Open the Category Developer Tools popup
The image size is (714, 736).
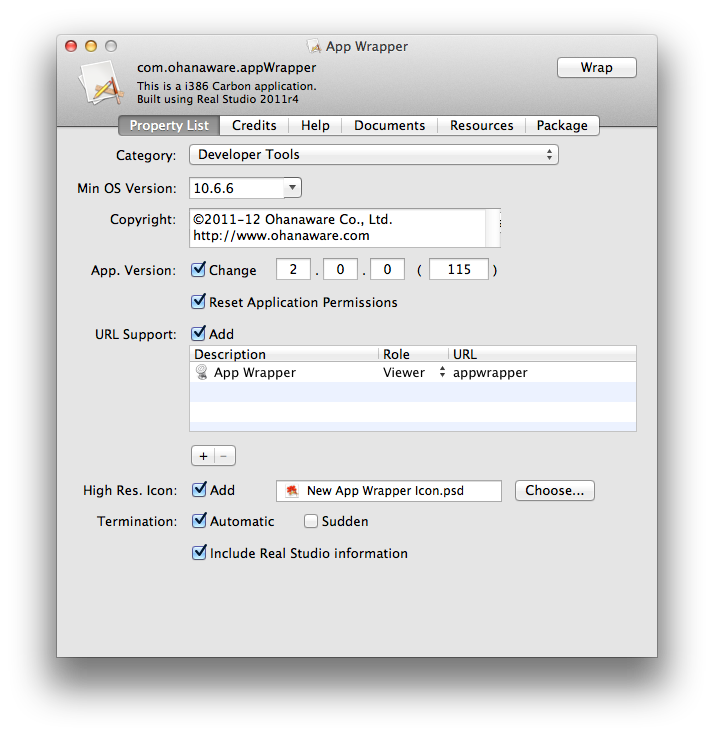coord(374,154)
